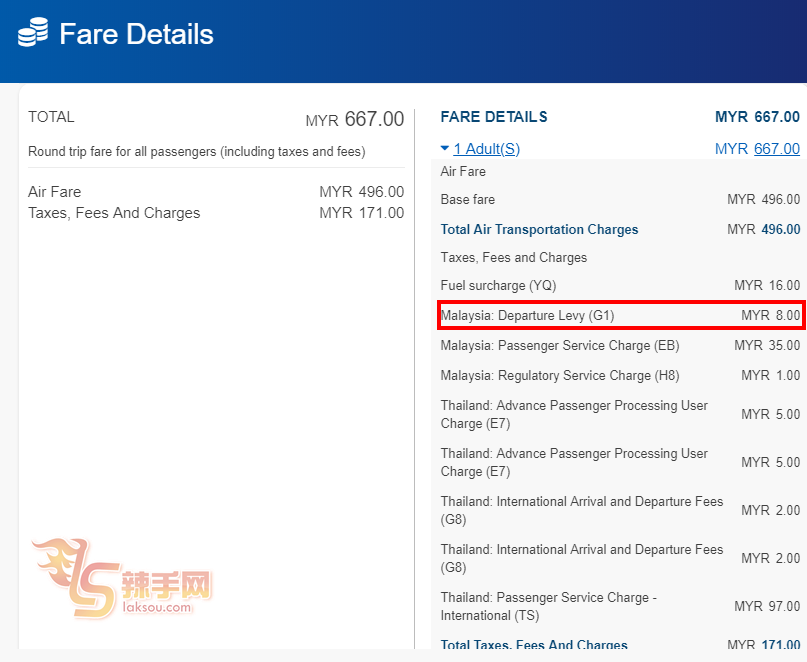Viewport: 807px width, 662px height.
Task: Click the Thailand Passenger Service Charge (TS) row
Action: coord(620,606)
